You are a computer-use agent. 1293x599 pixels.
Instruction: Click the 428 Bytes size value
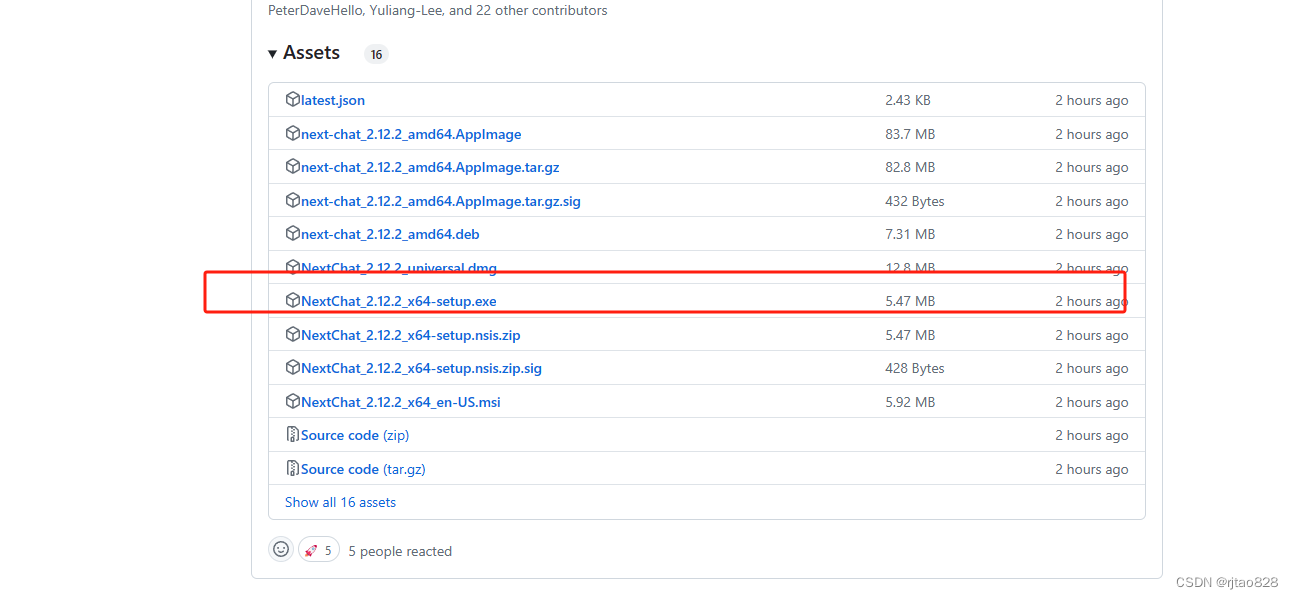point(915,368)
